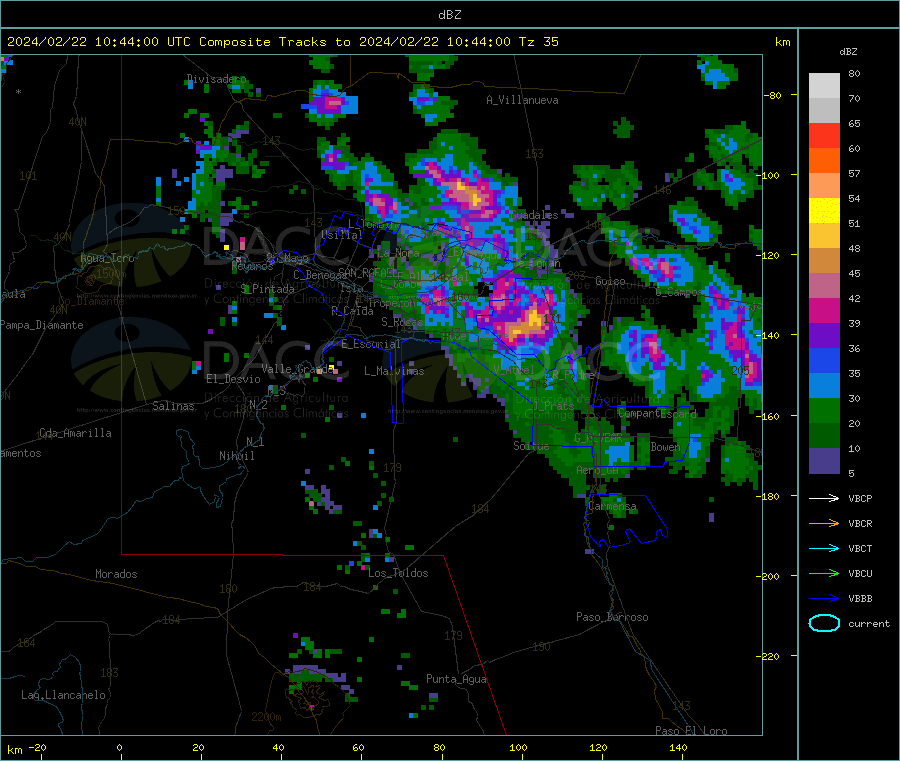The width and height of the screenshot is (900, 761).
Task: Click the green VBCU arrow in legend
Action: click(824, 573)
